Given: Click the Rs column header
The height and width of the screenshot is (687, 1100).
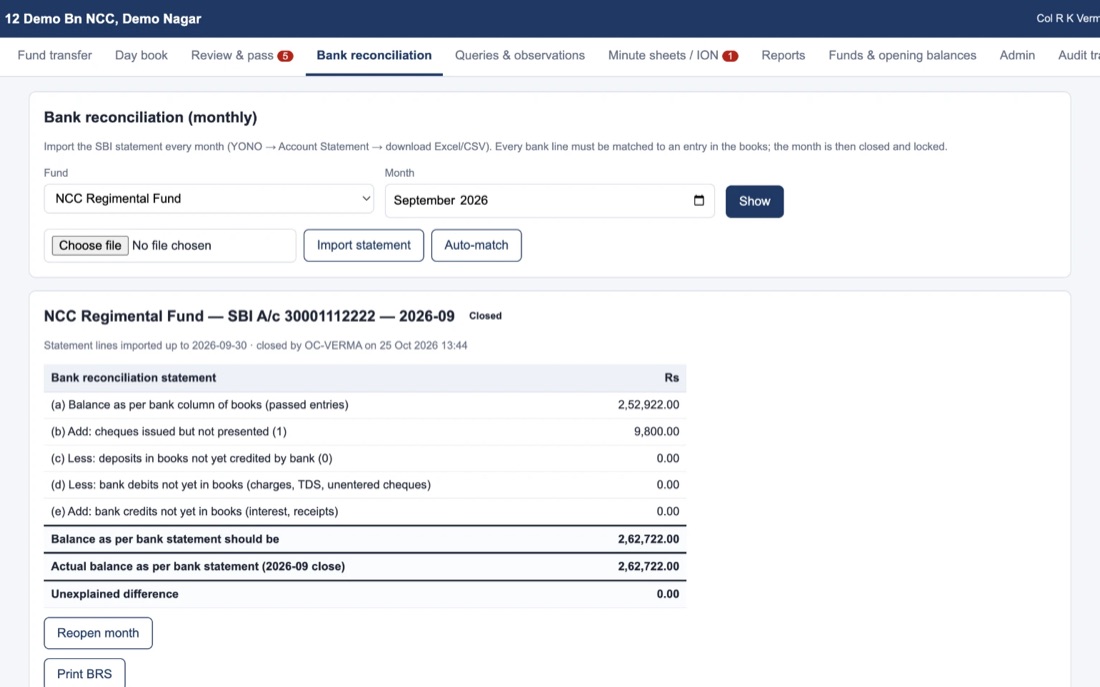Looking at the screenshot, I should (671, 378).
